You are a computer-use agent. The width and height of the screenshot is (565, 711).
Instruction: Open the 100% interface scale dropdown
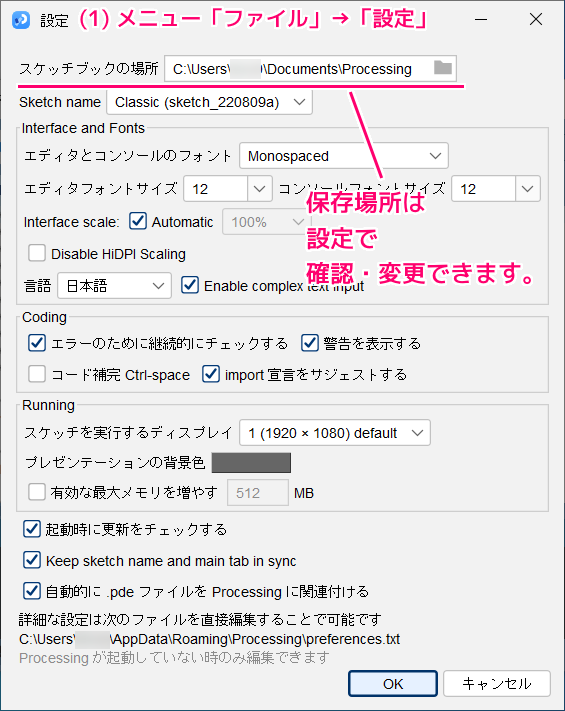pyautogui.click(x=267, y=222)
